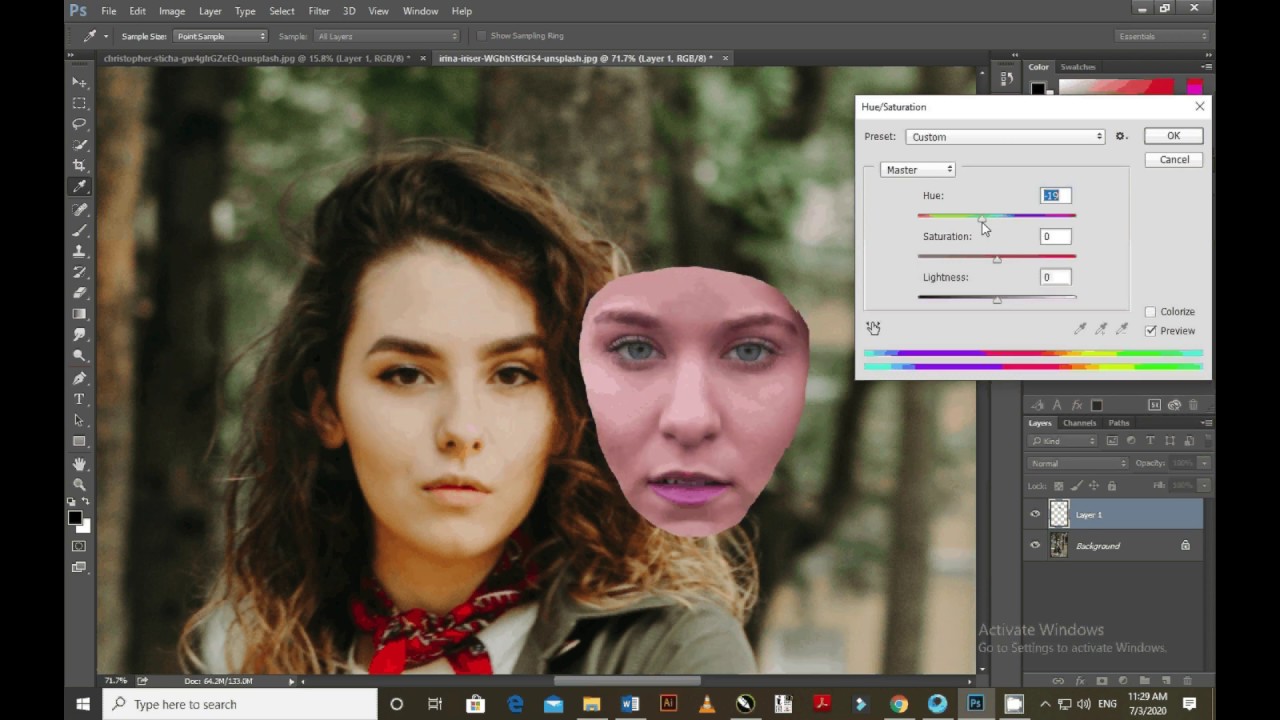Click the Lightness value input field
The image size is (1280, 720).
click(x=1055, y=277)
